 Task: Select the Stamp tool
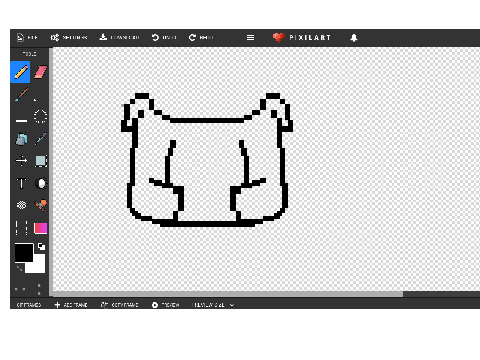(x=41, y=205)
